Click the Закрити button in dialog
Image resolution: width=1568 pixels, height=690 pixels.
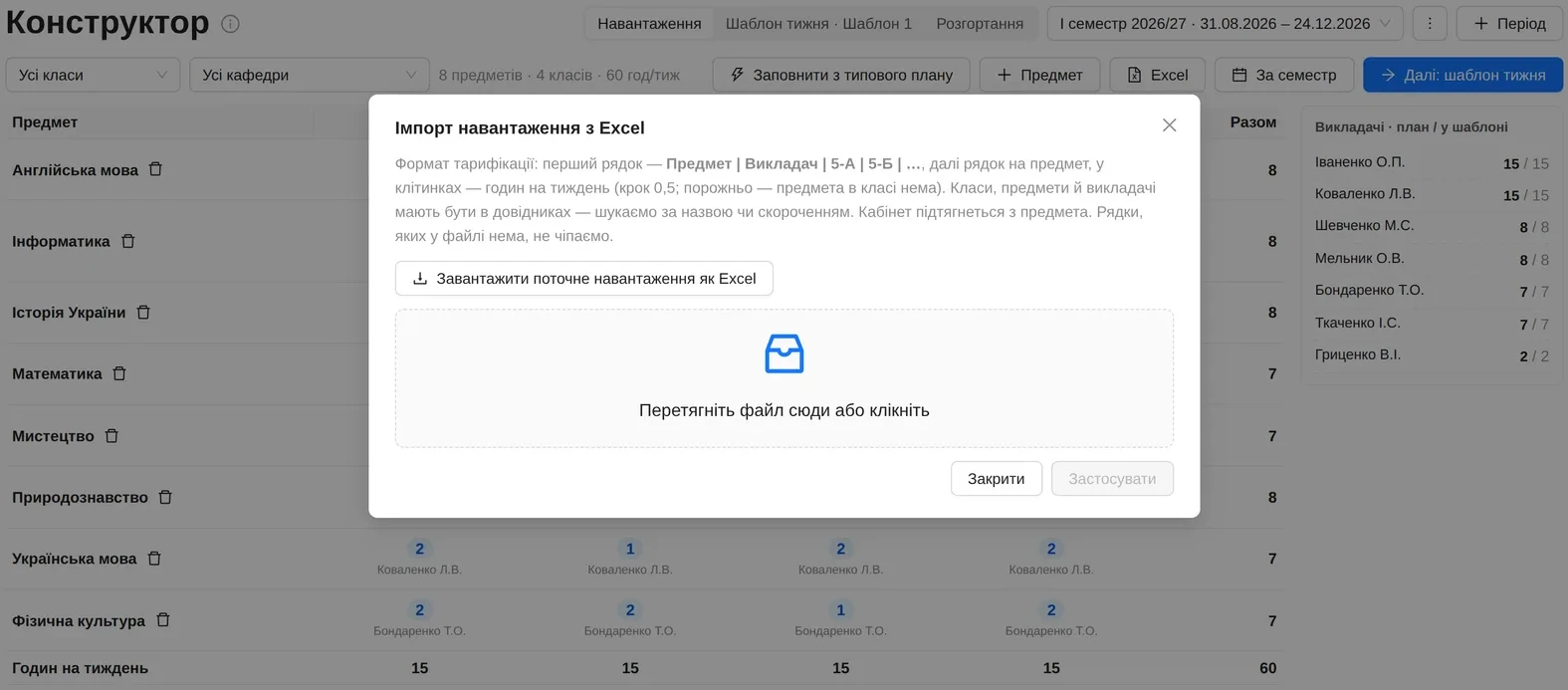996,479
